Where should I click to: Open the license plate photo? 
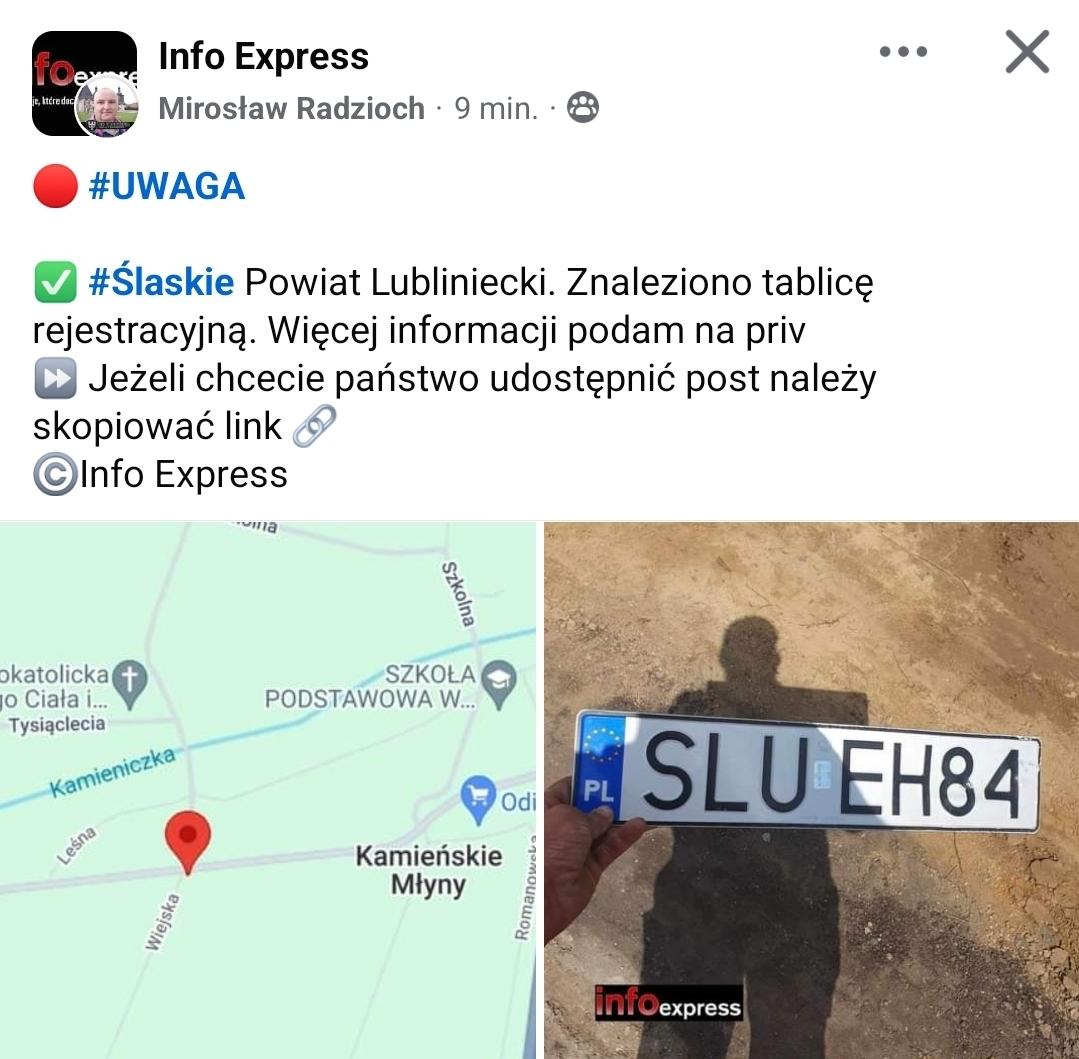pos(811,790)
